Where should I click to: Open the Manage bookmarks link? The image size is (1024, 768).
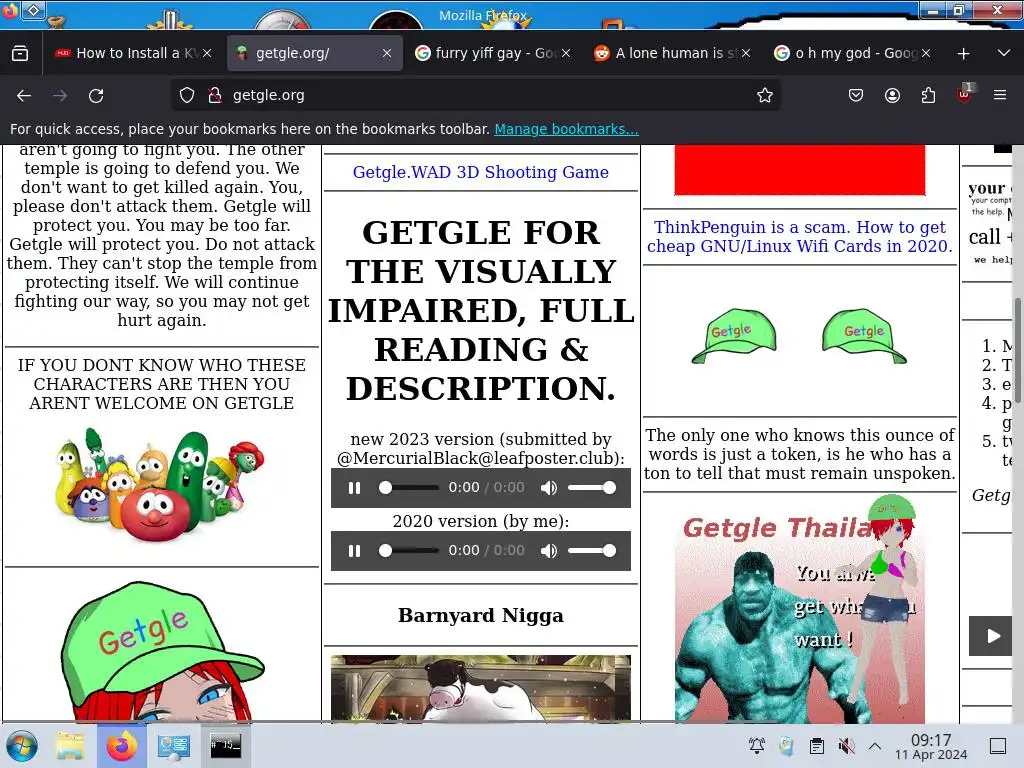click(x=566, y=129)
